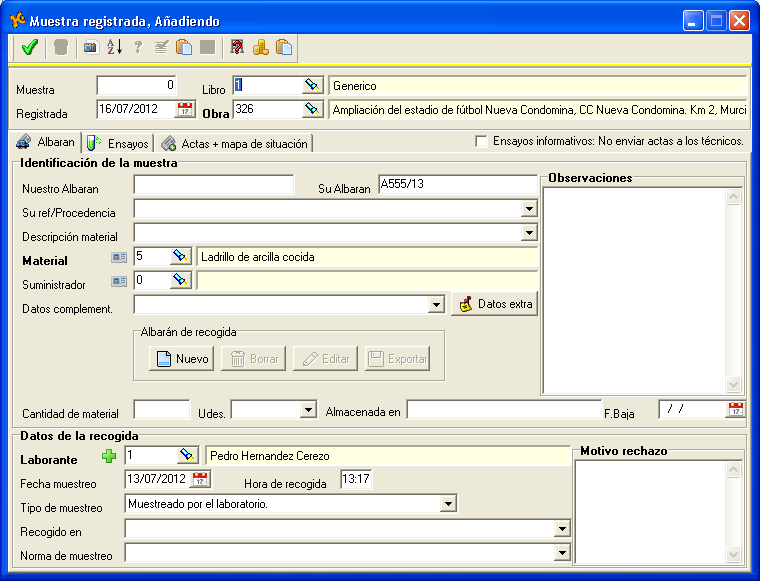Click the Datos extra button
This screenshot has width=760, height=581.
pos(495,304)
